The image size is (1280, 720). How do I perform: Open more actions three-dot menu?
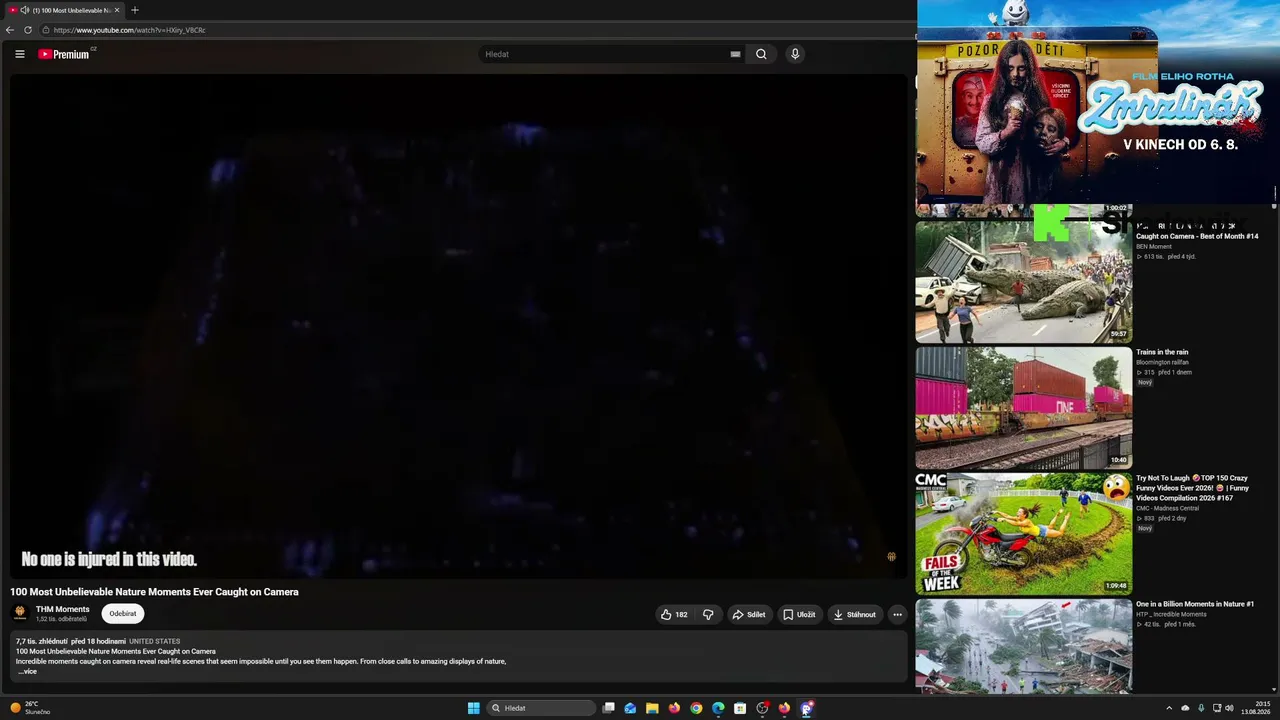click(x=897, y=615)
